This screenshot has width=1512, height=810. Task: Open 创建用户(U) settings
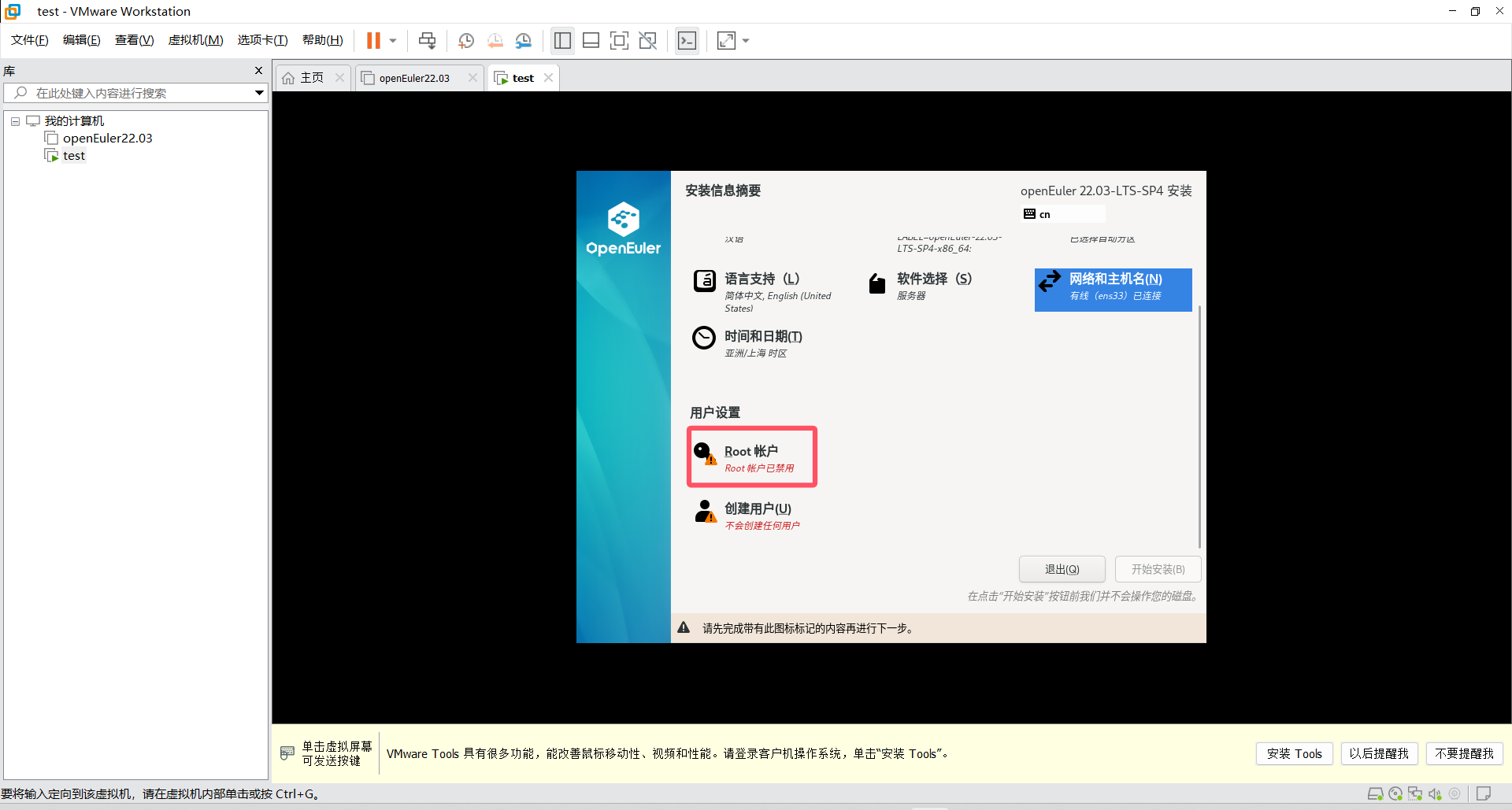coord(748,516)
